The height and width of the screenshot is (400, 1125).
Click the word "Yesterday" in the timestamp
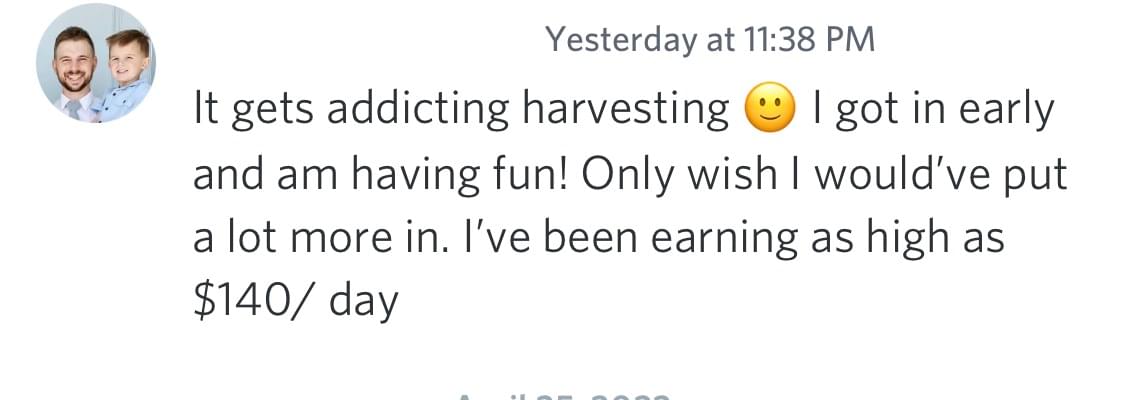[x=620, y=39]
